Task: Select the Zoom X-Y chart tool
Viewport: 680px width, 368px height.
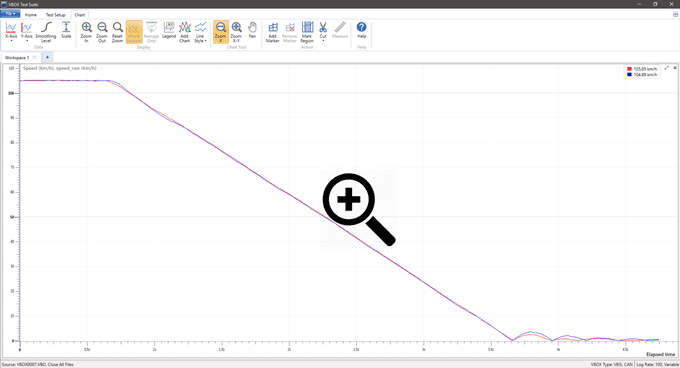Action: click(236, 32)
